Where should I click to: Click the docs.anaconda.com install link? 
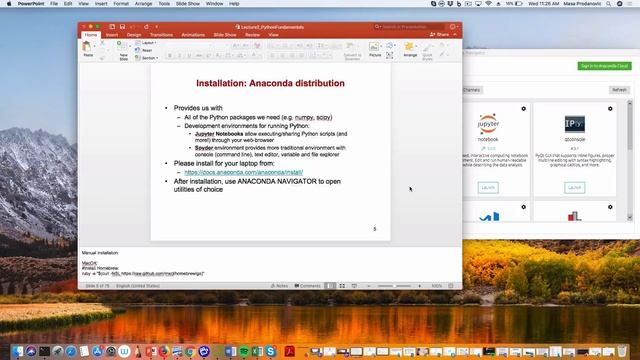coord(244,172)
